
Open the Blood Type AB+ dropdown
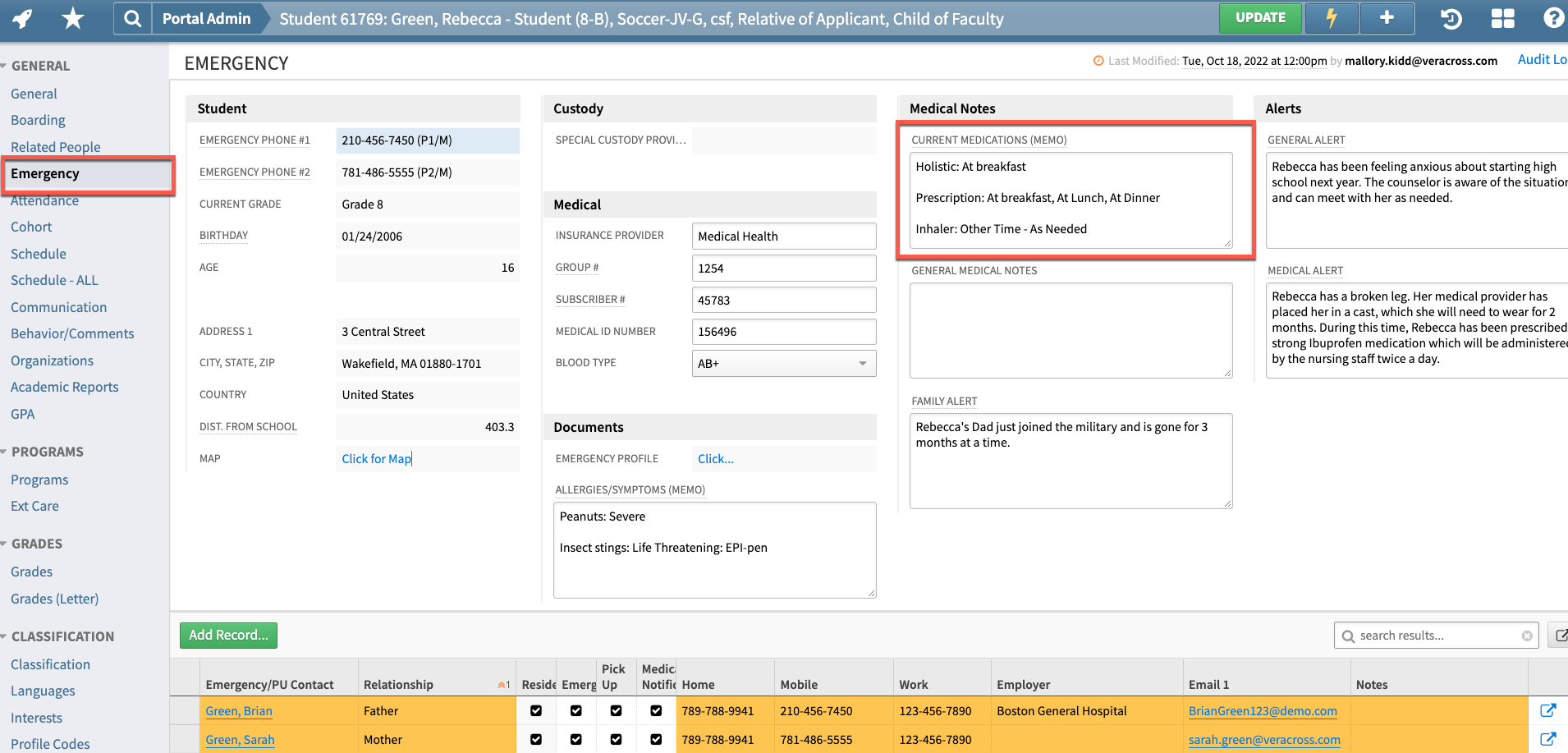point(861,363)
